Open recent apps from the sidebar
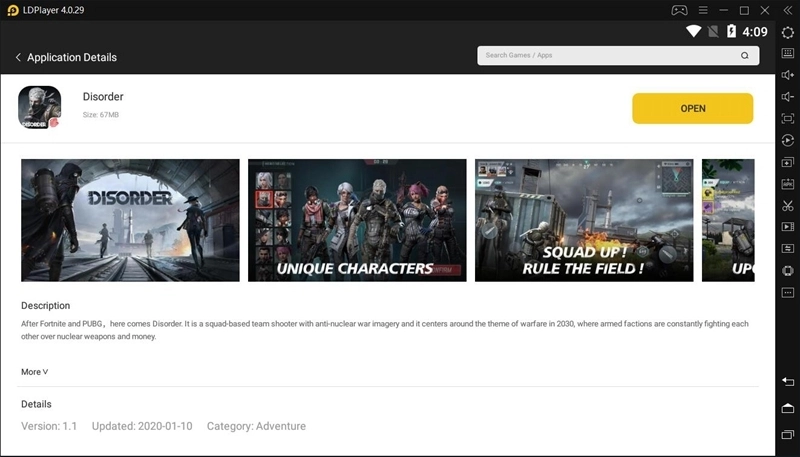The height and width of the screenshot is (457, 800). [x=788, y=434]
